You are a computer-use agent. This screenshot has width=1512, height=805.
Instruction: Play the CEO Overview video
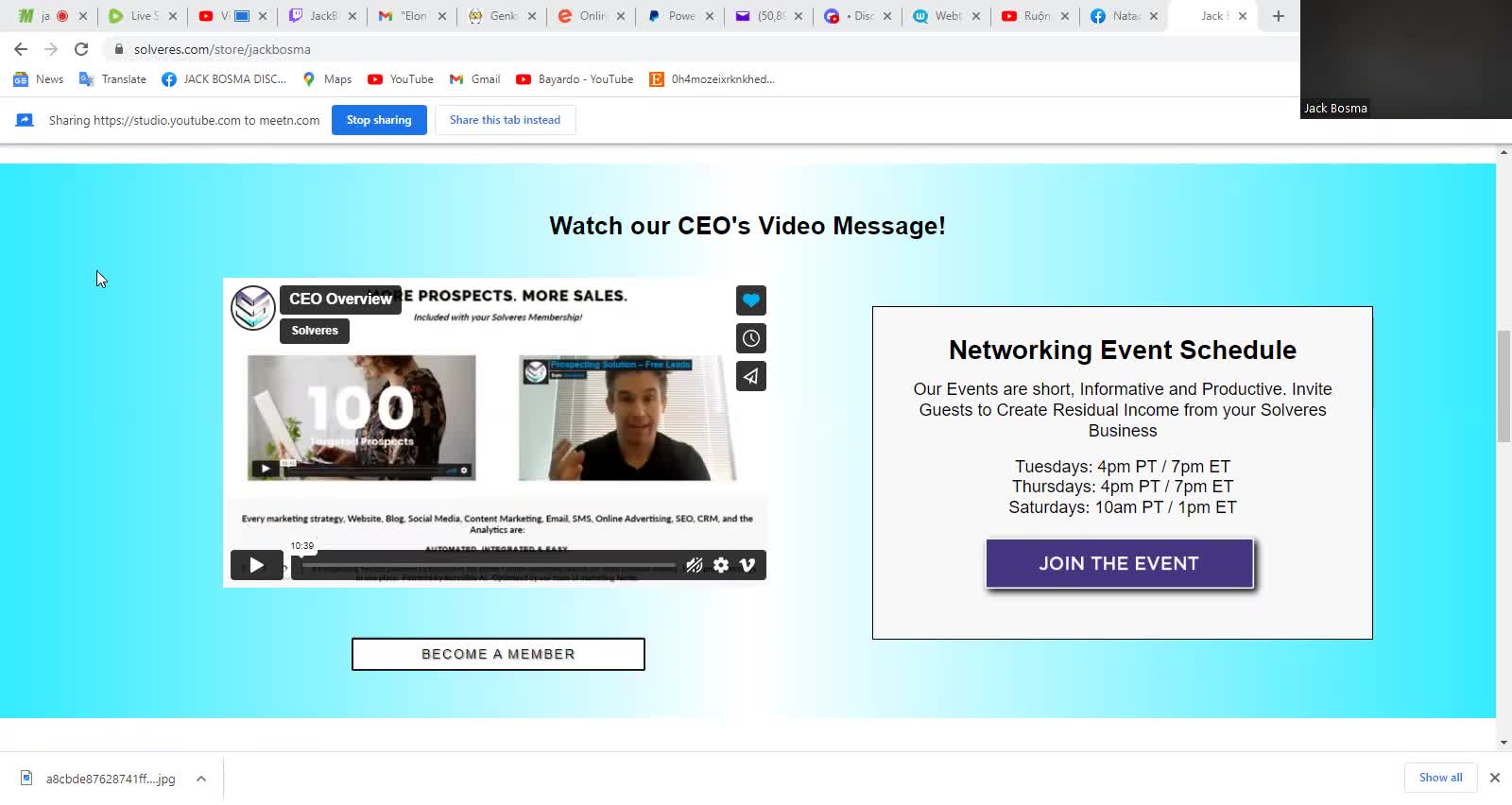point(256,565)
